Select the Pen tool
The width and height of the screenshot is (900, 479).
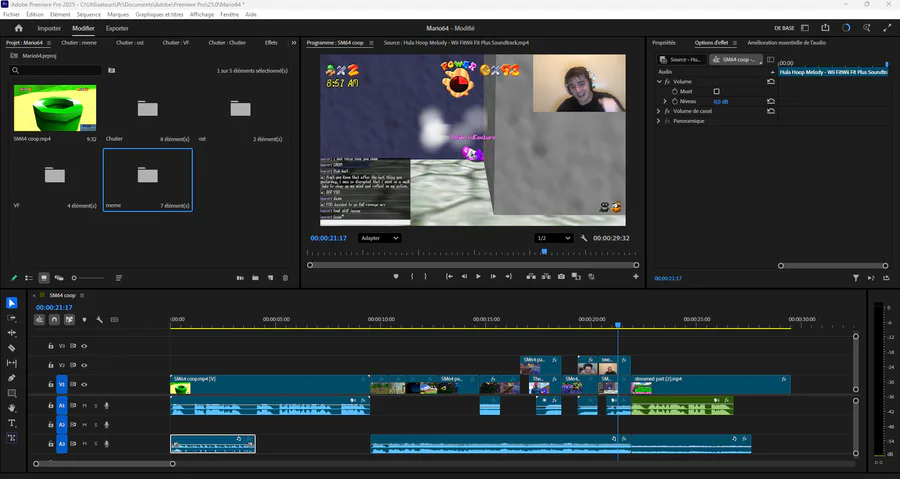(x=11, y=378)
